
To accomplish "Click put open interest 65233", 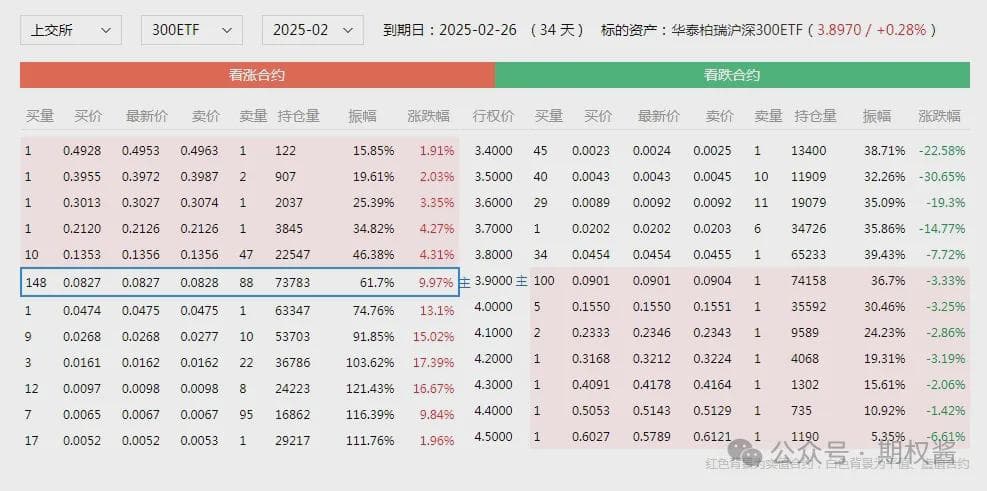I will click(809, 255).
